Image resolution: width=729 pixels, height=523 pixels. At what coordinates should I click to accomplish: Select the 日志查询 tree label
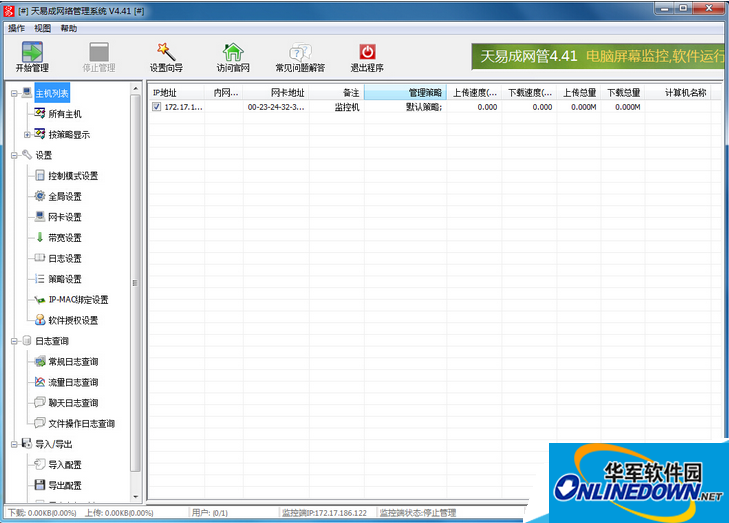[x=52, y=341]
